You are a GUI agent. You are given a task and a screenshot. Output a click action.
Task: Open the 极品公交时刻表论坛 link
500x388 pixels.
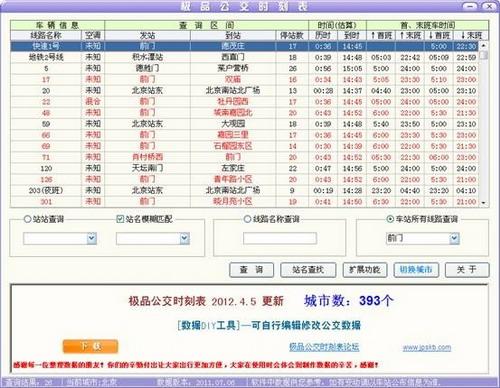click(324, 347)
